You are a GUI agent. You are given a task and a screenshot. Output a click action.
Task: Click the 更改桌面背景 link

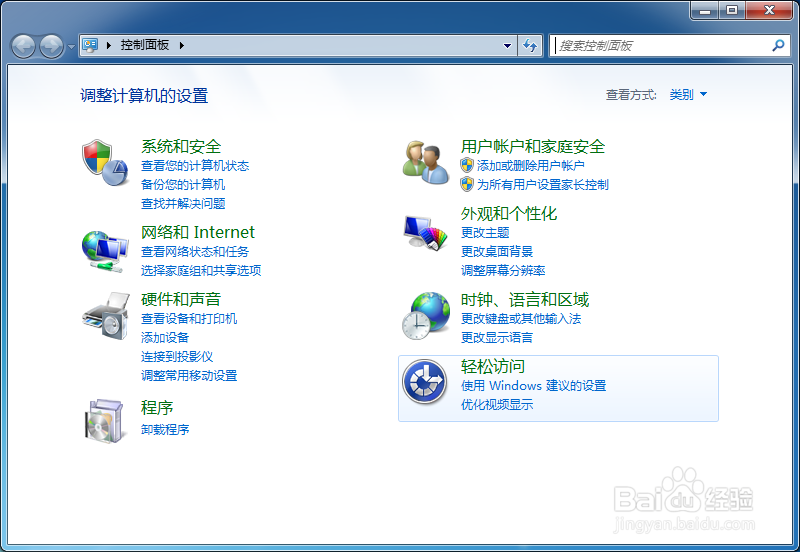pos(497,251)
